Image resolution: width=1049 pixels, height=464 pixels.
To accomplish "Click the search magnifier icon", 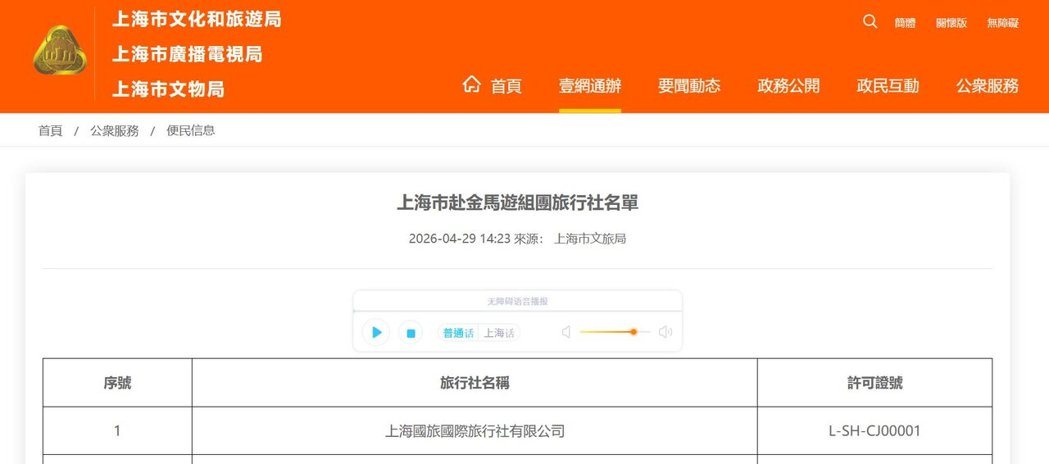I will pyautogui.click(x=870, y=22).
